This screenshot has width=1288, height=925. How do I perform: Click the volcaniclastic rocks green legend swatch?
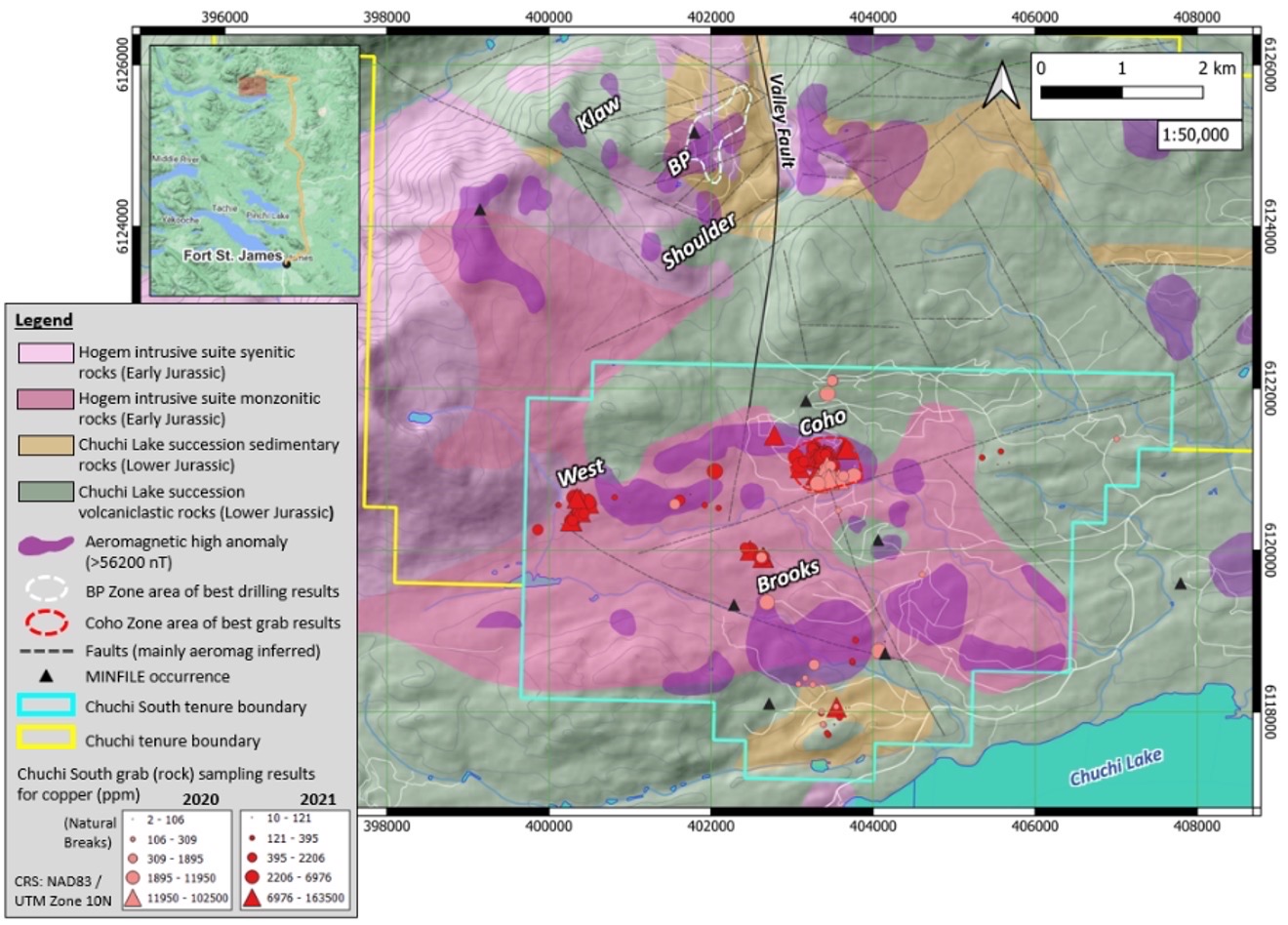click(x=45, y=491)
